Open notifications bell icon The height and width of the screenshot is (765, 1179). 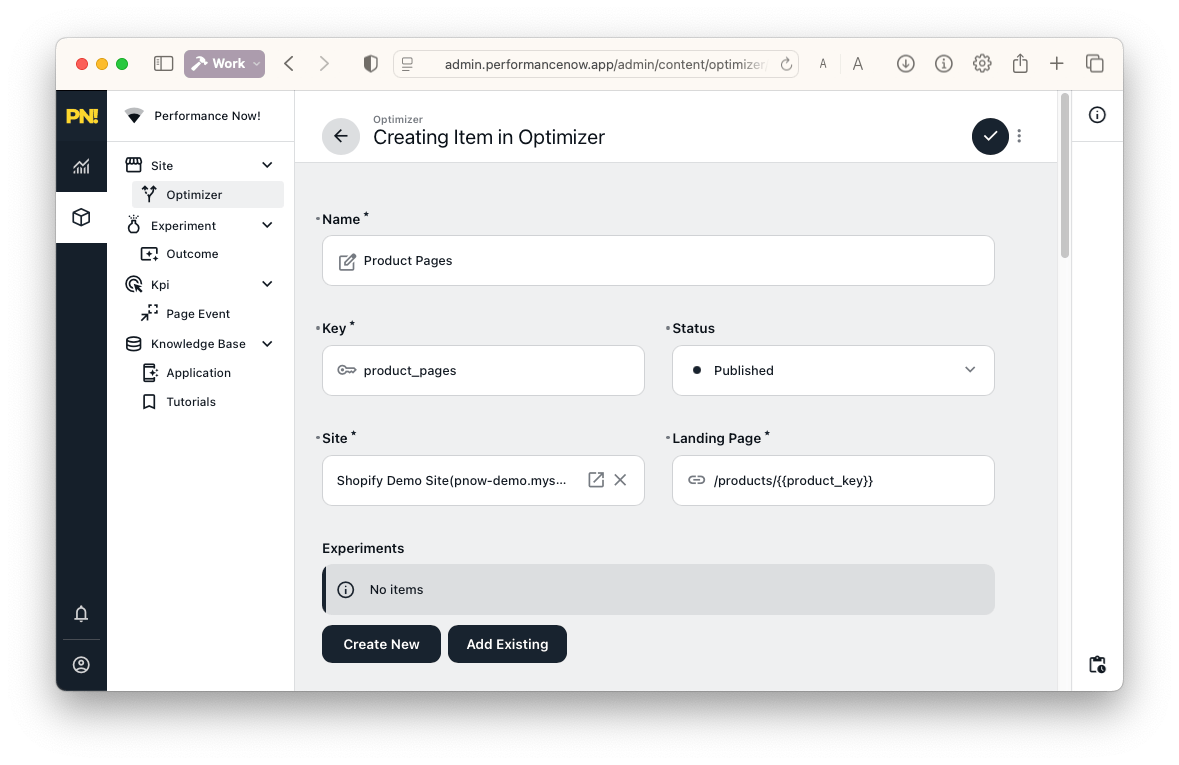[81, 614]
